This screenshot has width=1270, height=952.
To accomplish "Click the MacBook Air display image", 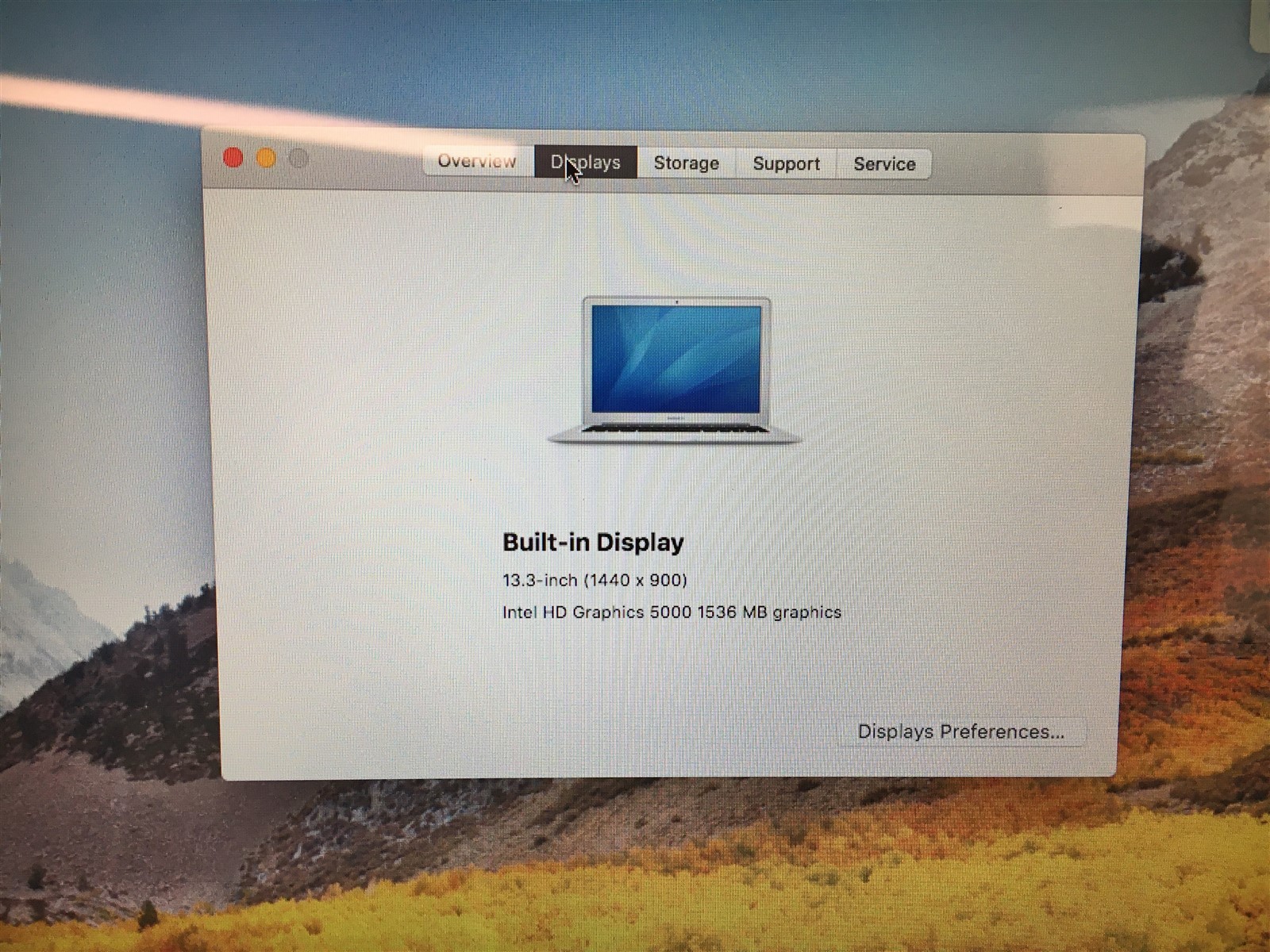I will pyautogui.click(x=675, y=370).
